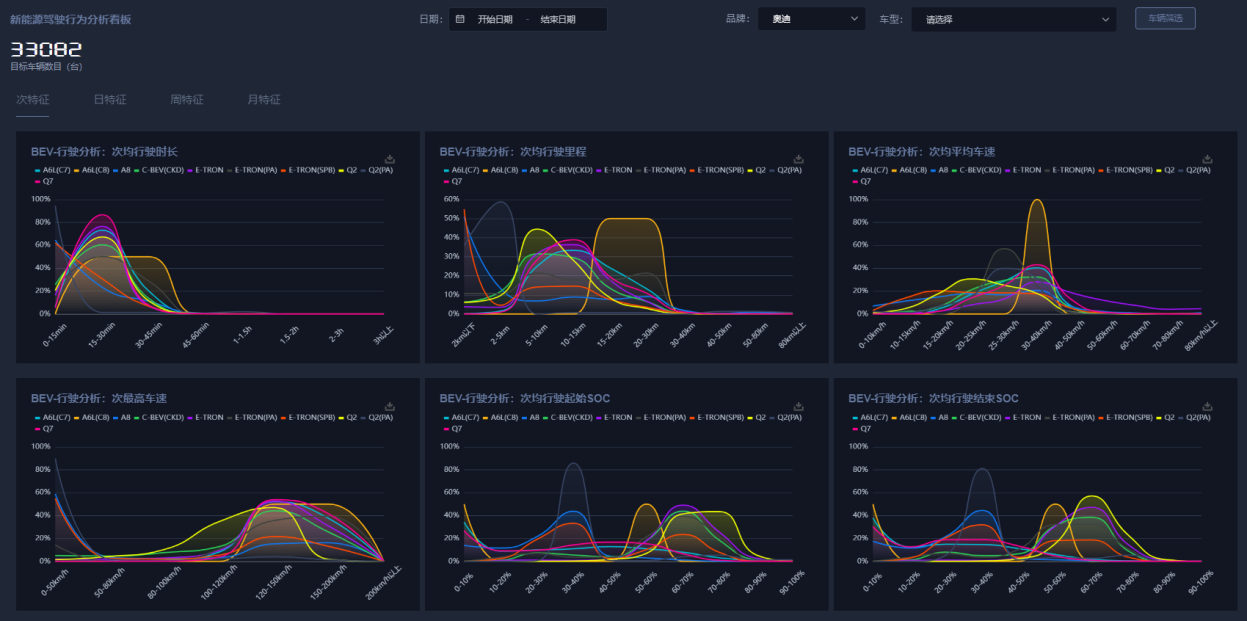The image size is (1247, 621).
Task: Switch to the 日特征 tab
Action: 110,100
